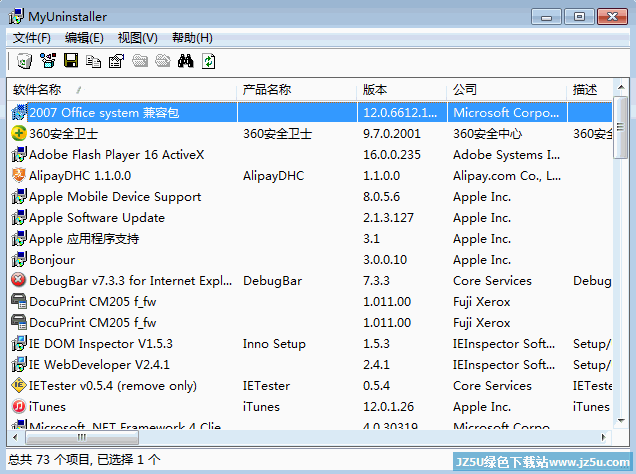Click the status bar item count text
The image size is (636, 474).
84,459
